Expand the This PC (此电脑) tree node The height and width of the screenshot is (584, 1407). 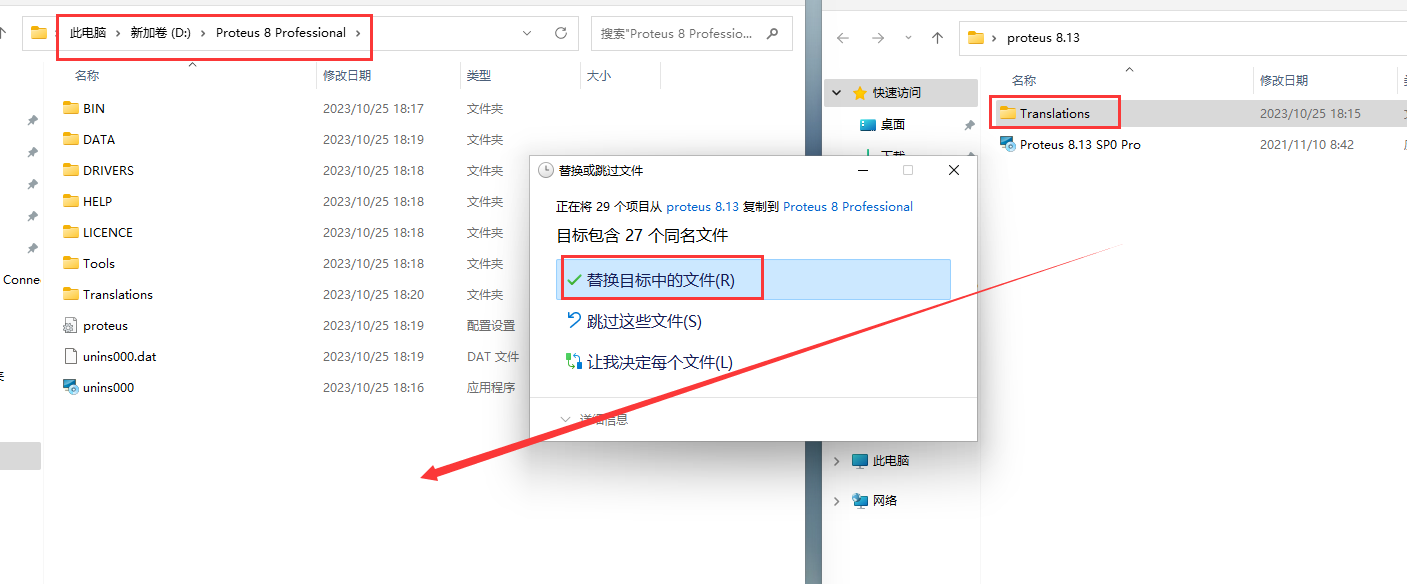coord(837,461)
